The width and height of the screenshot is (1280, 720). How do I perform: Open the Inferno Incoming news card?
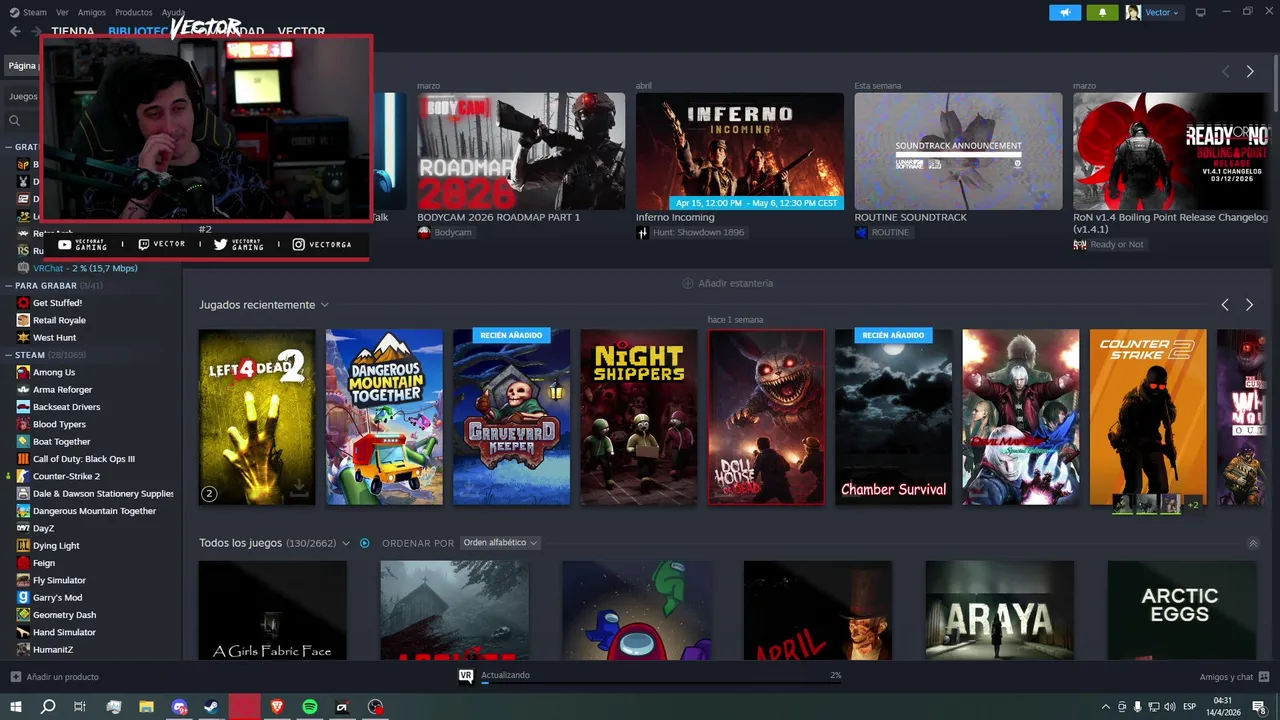point(740,151)
